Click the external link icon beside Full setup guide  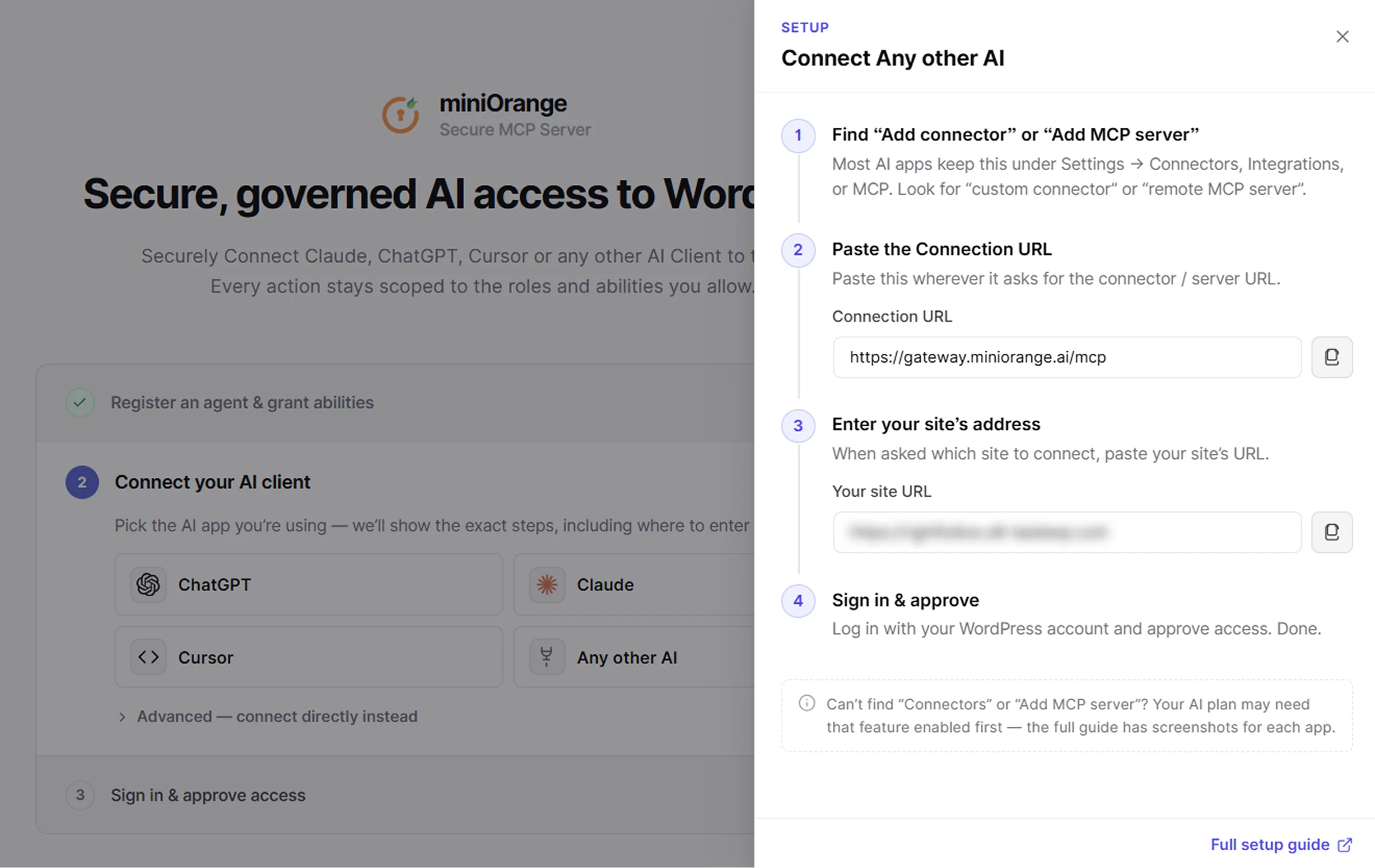coord(1345,845)
